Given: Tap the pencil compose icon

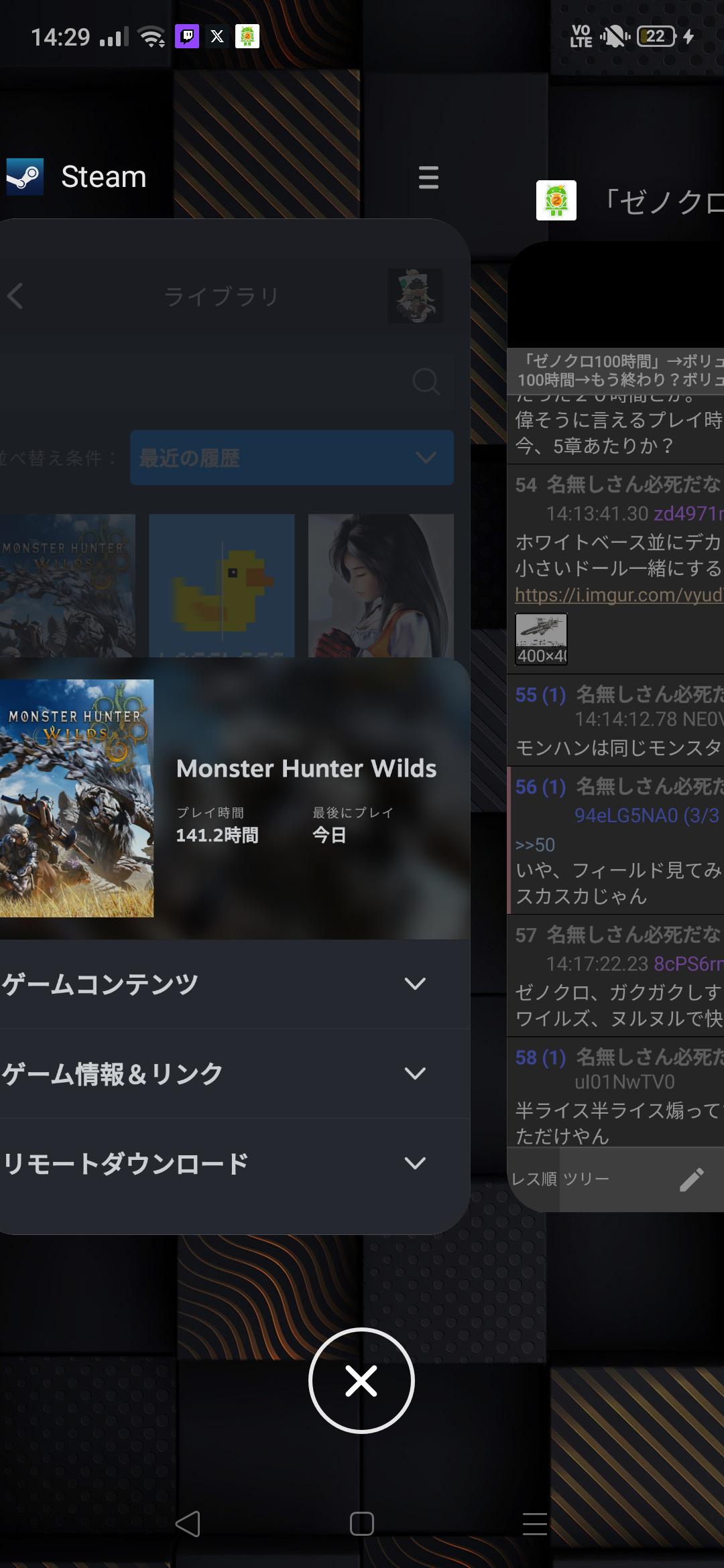Looking at the screenshot, I should pyautogui.click(x=691, y=1179).
